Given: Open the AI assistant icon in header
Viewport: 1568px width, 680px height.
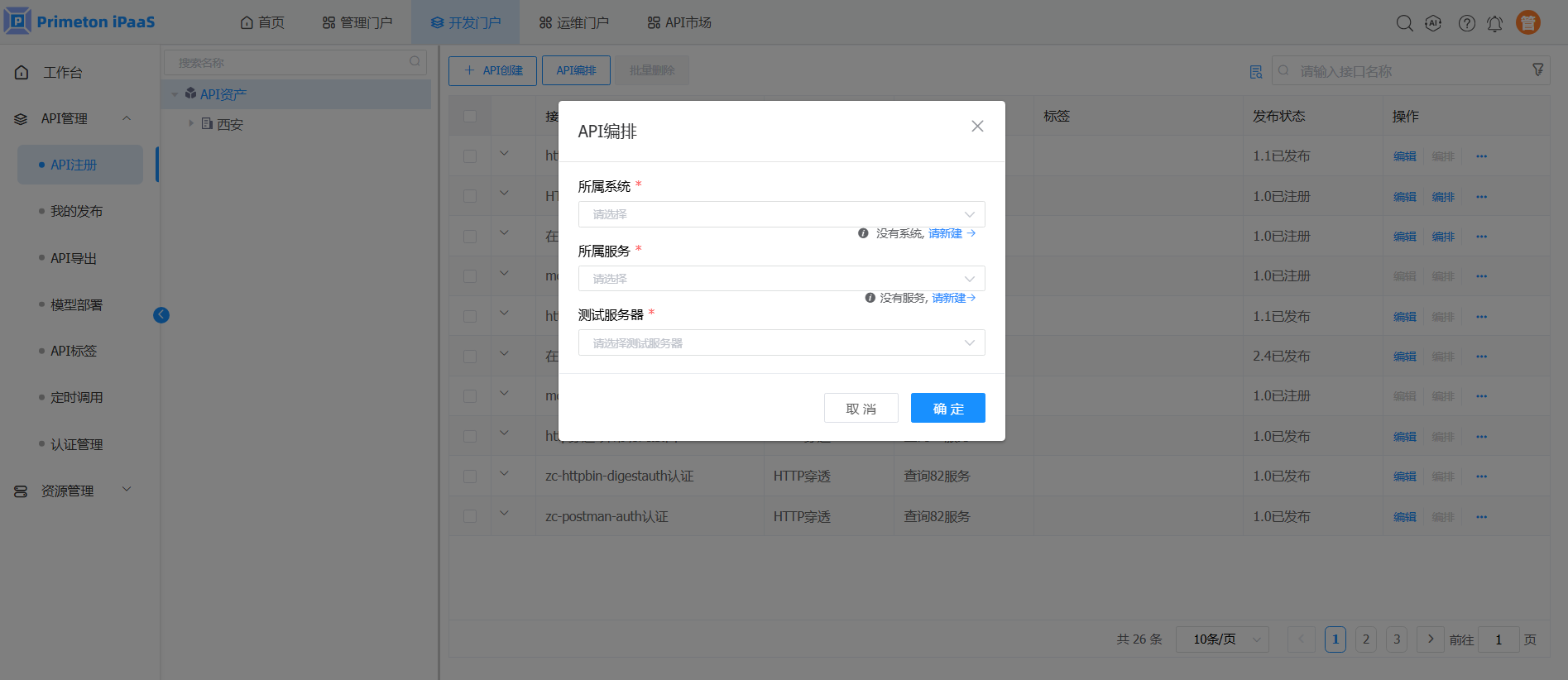Looking at the screenshot, I should click(1433, 23).
